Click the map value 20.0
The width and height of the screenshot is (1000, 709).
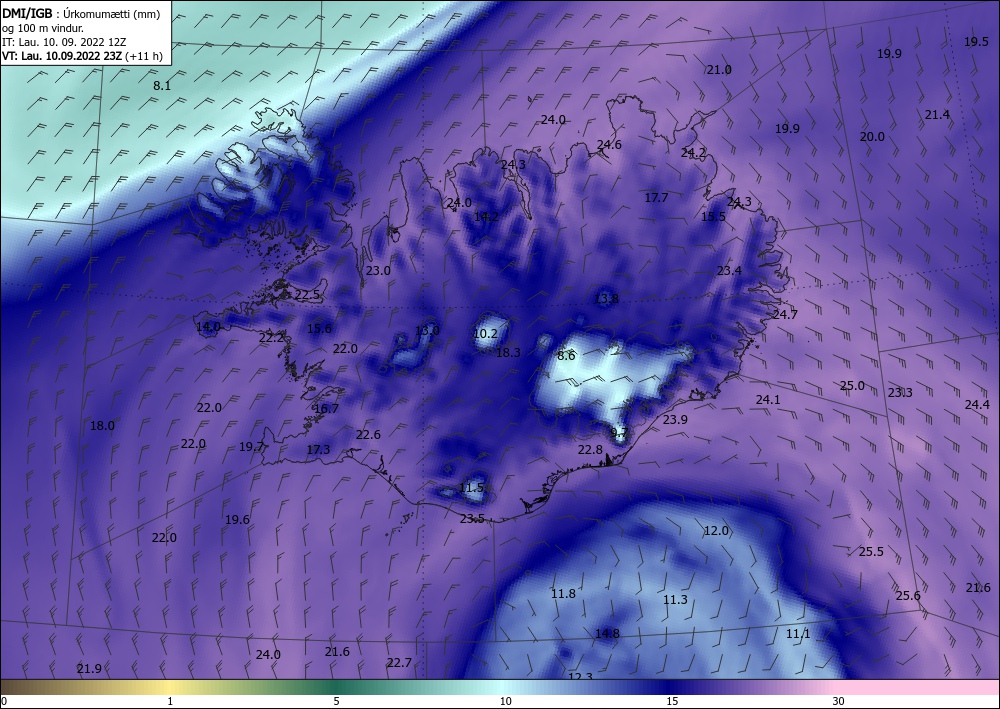point(872,136)
